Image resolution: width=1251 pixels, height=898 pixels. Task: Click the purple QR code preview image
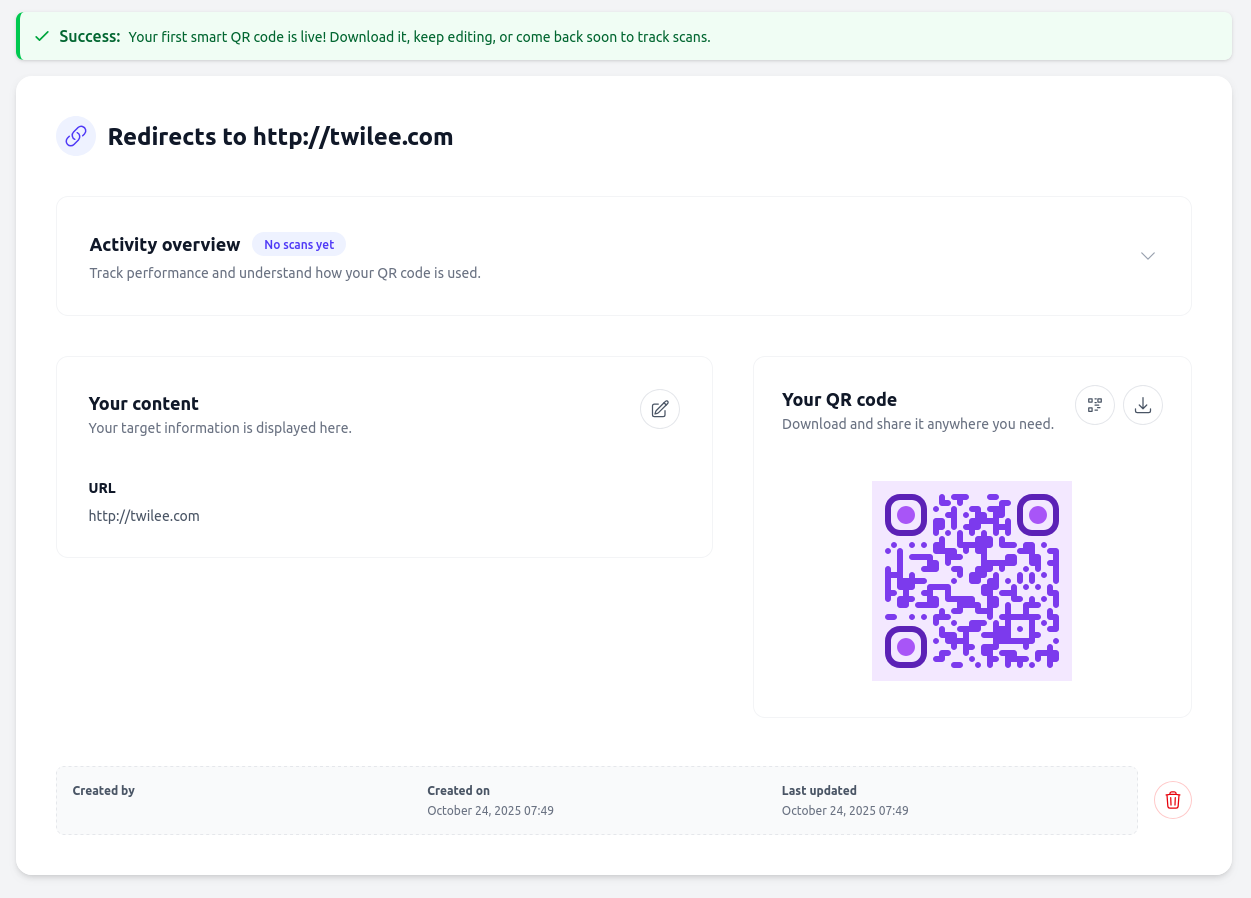(971, 580)
